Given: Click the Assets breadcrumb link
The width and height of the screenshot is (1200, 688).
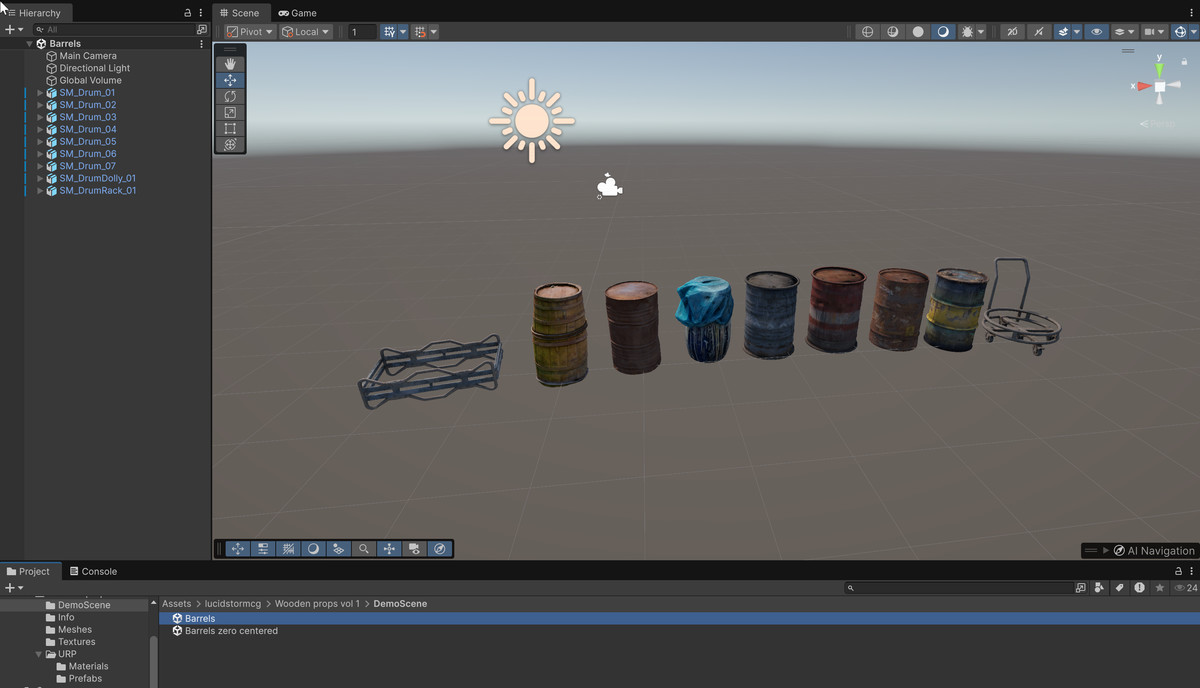Looking at the screenshot, I should (x=176, y=604).
